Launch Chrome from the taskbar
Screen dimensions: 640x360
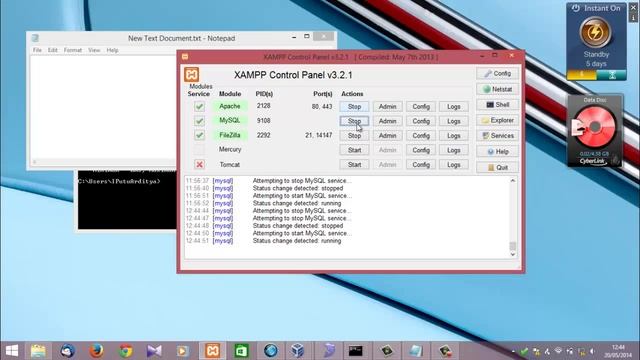click(125, 351)
